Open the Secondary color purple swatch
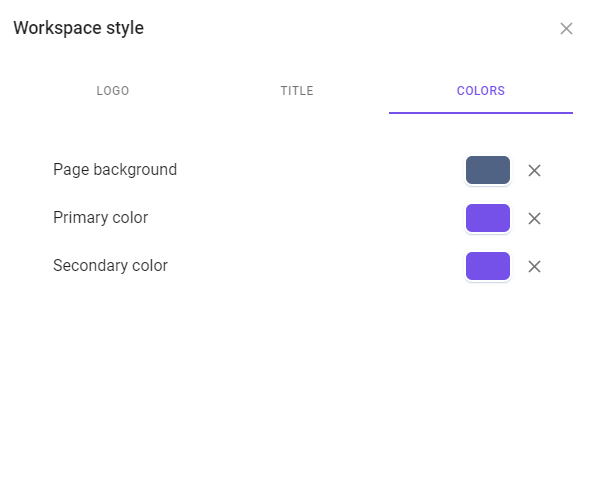 point(488,266)
